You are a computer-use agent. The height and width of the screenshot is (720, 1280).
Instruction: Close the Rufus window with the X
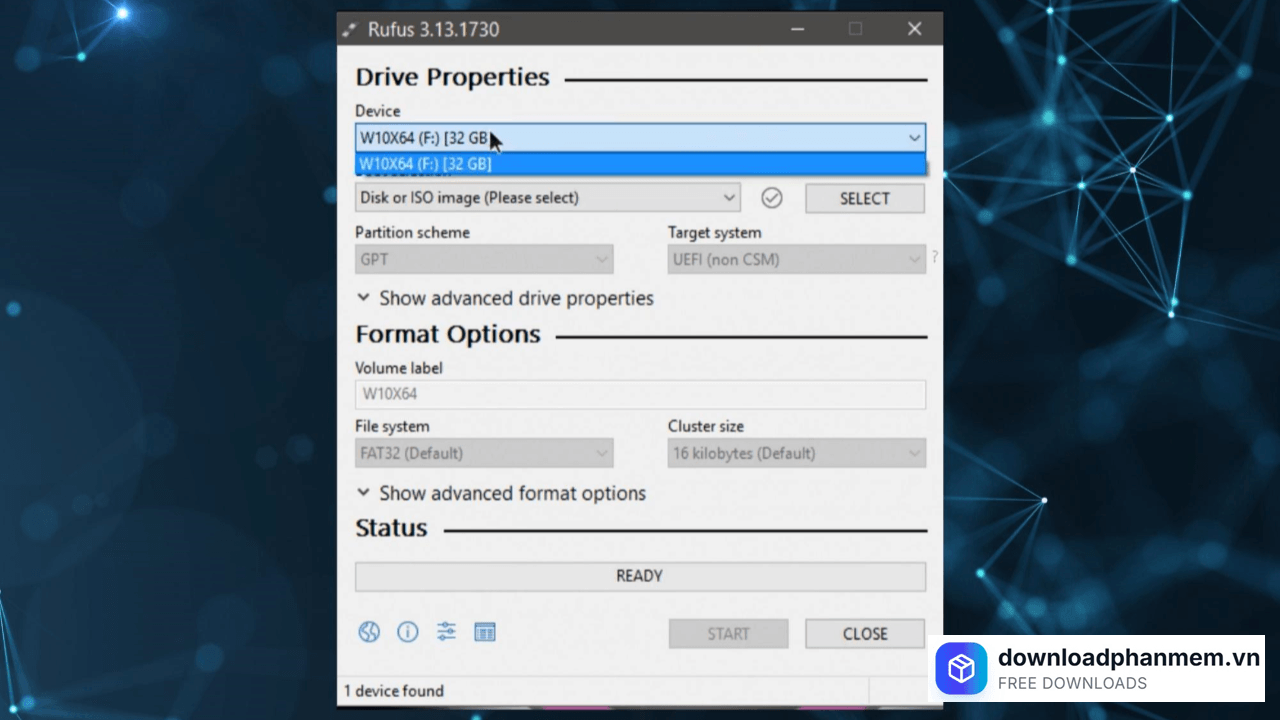click(914, 29)
